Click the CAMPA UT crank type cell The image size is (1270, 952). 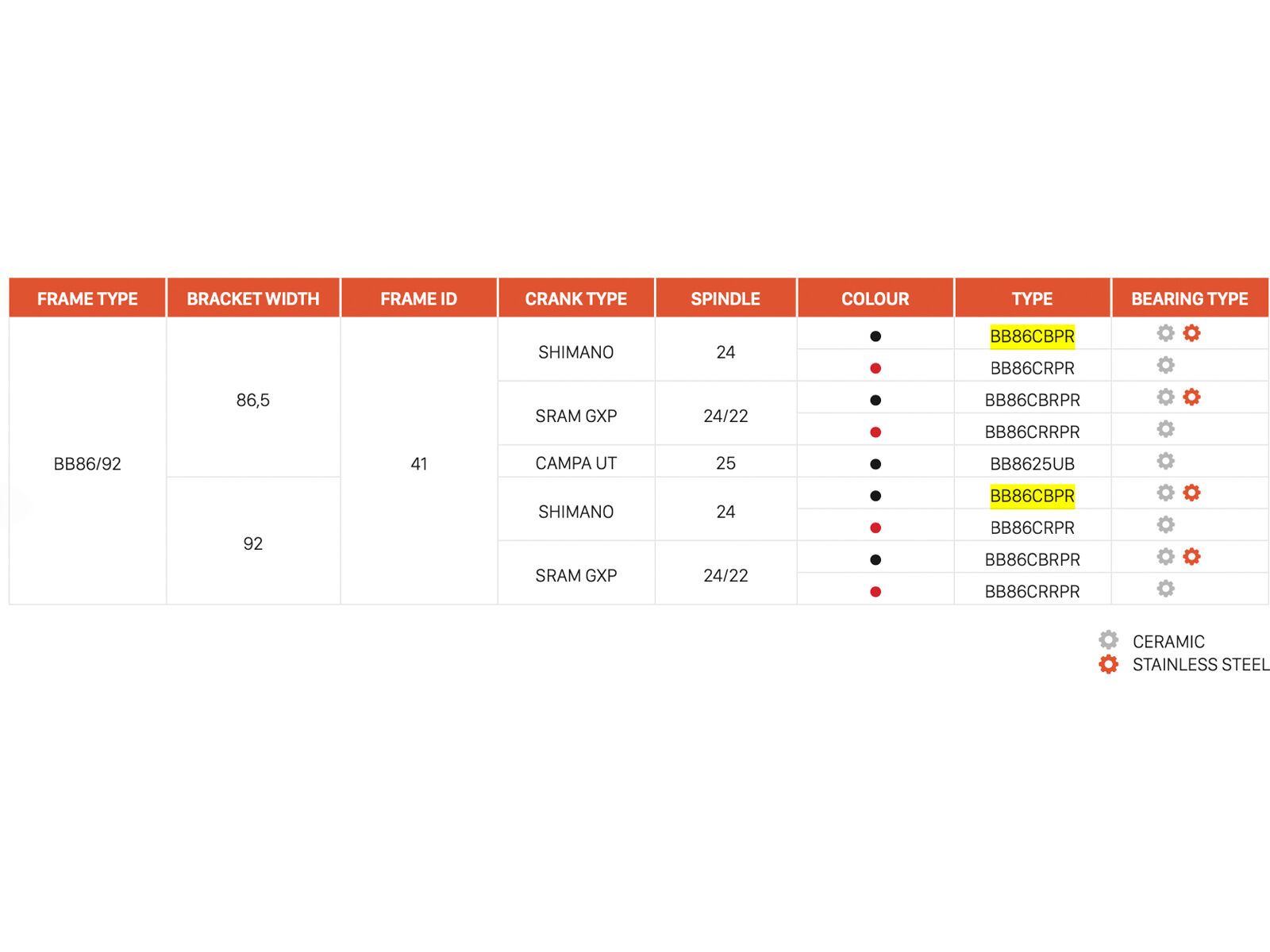point(575,463)
